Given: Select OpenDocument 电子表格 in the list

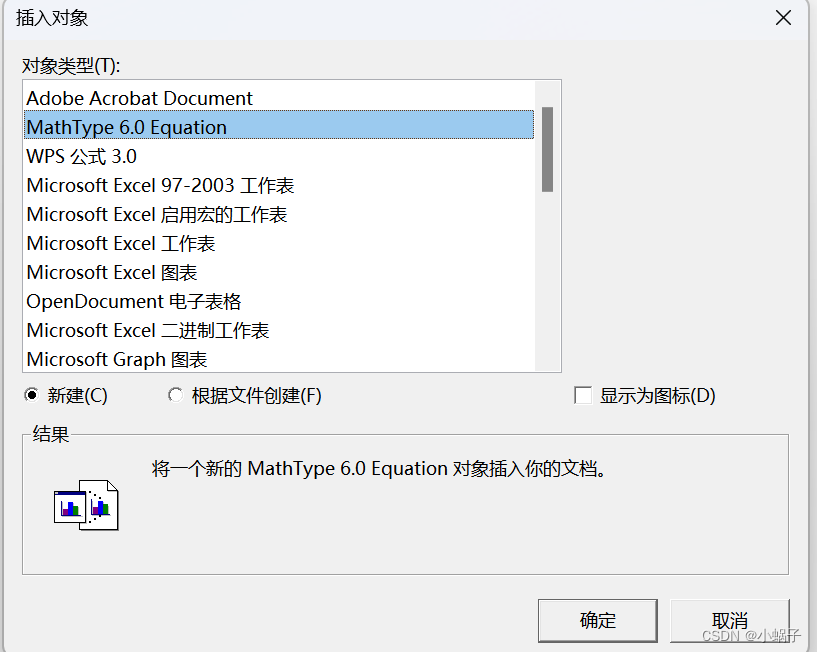Looking at the screenshot, I should click(279, 301).
